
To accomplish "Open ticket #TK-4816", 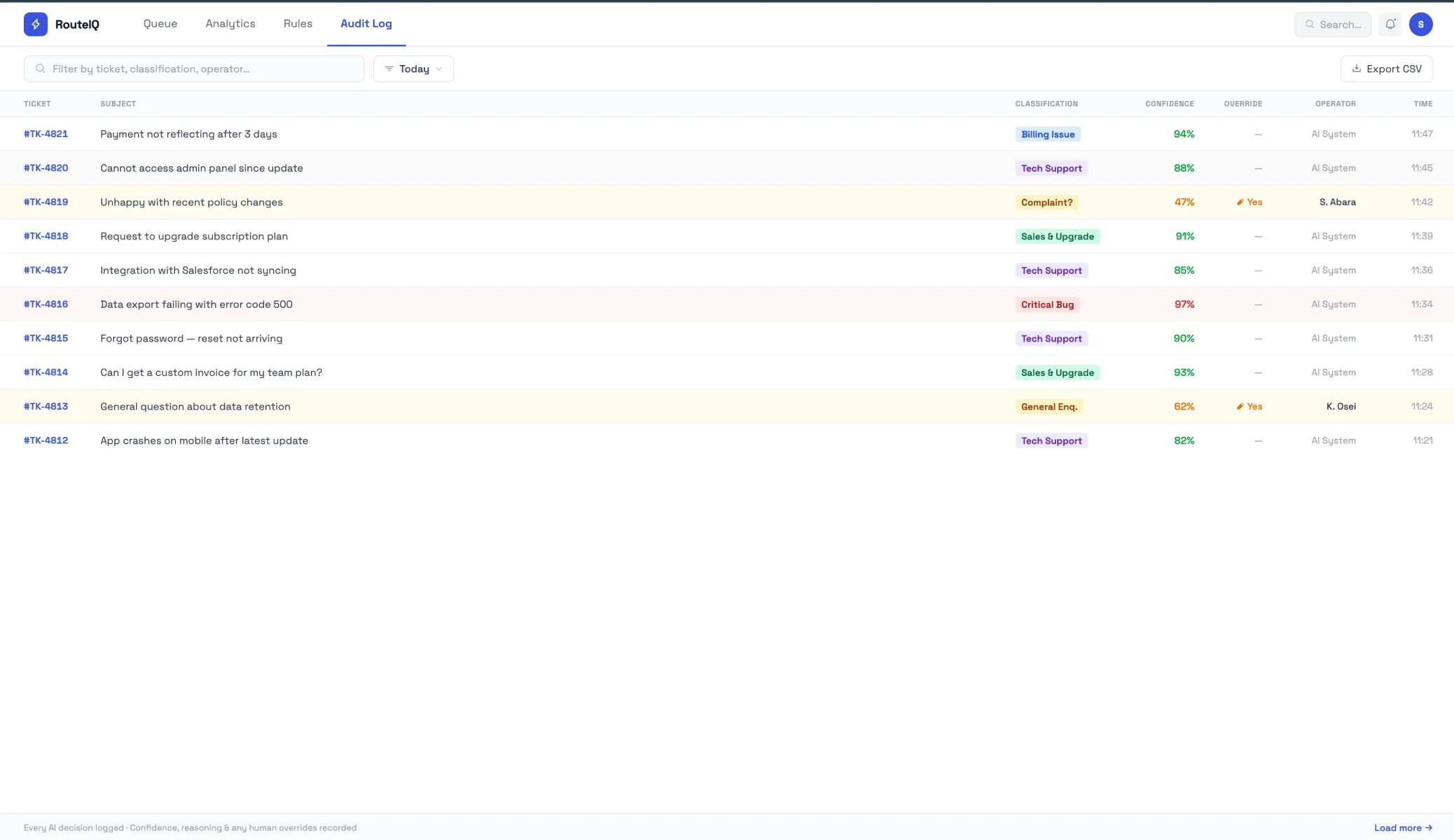I will [x=46, y=304].
